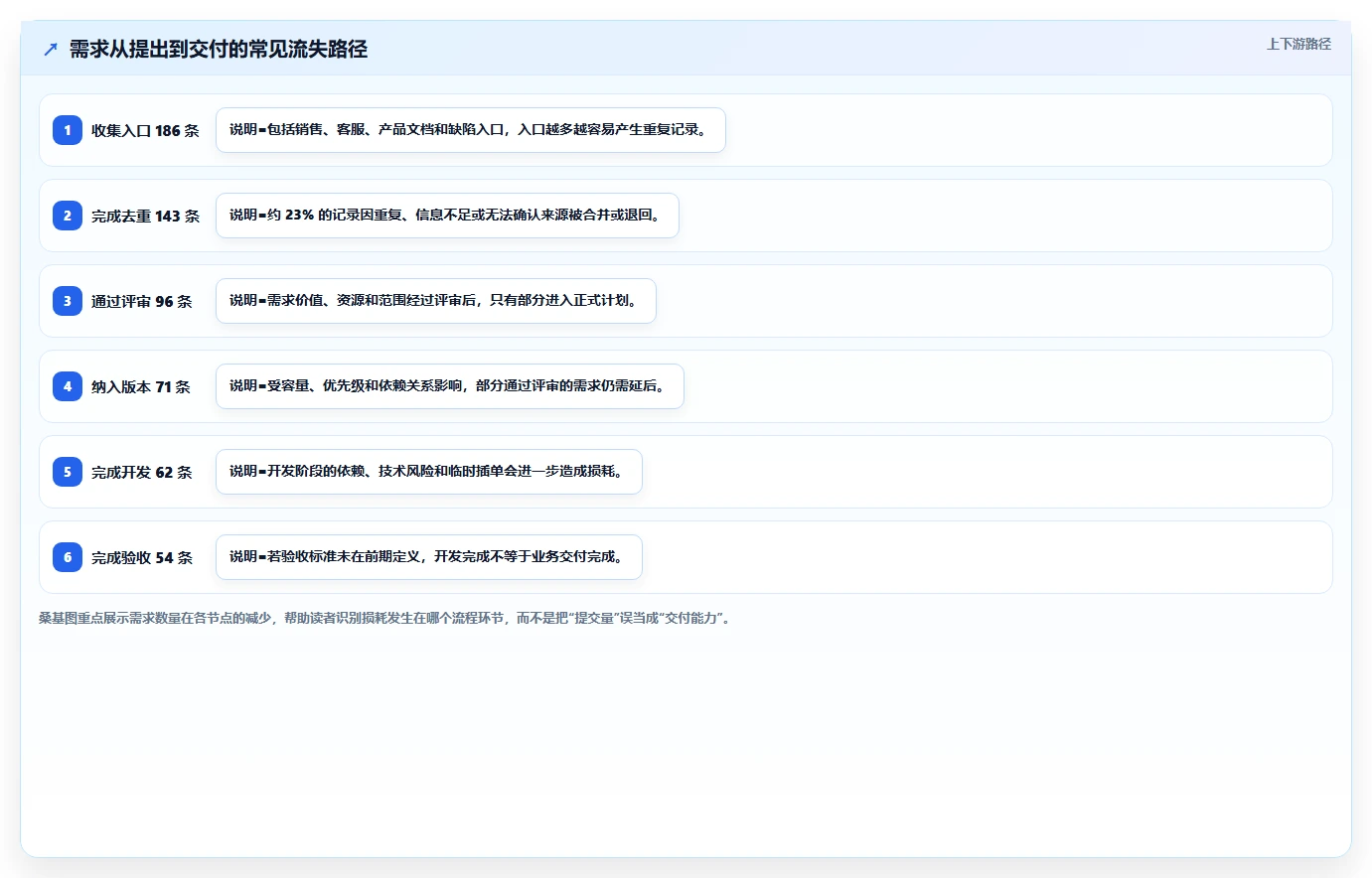The image size is (1372, 878).
Task: Select step badge 3 for 通过评审
Action: [68, 301]
